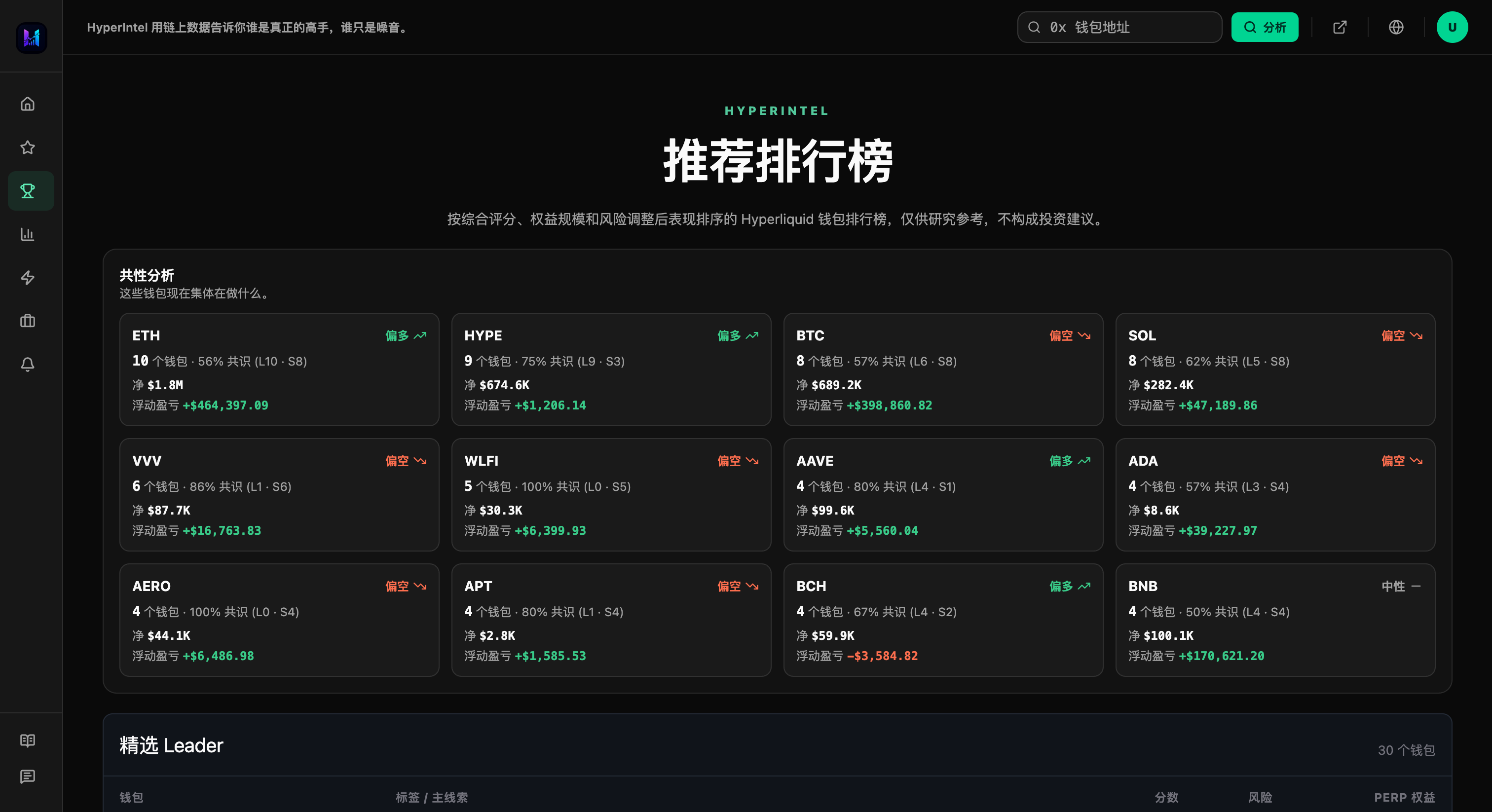
Task: Click the 30 个钱包 count label
Action: click(x=1406, y=750)
